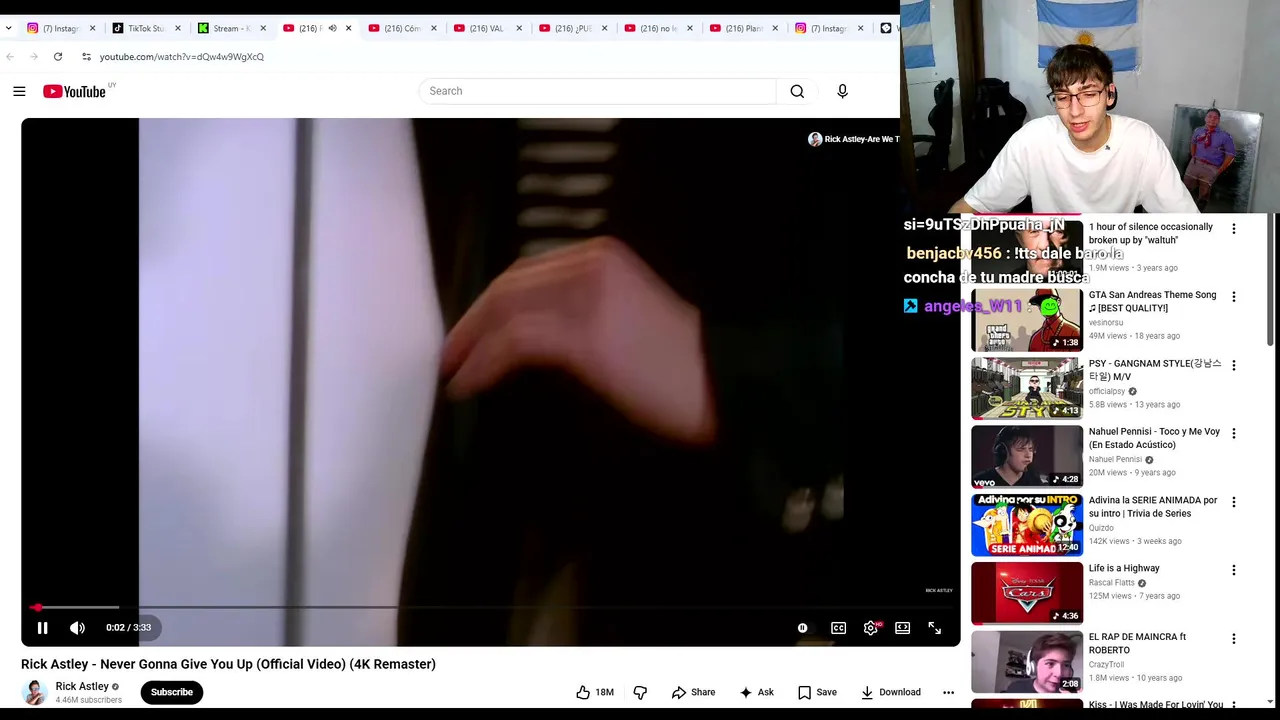Open the more actions ellipsis below the video
1280x720 pixels.
coord(948,692)
